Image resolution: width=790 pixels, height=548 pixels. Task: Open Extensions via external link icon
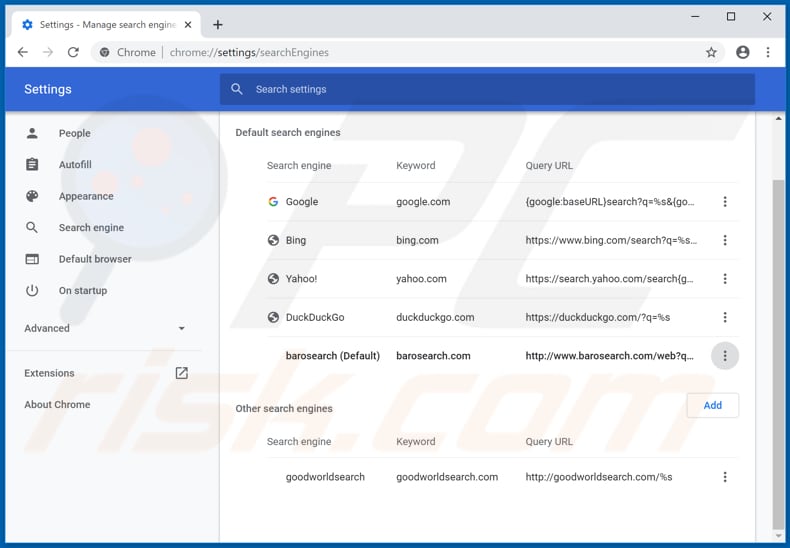click(x=181, y=373)
